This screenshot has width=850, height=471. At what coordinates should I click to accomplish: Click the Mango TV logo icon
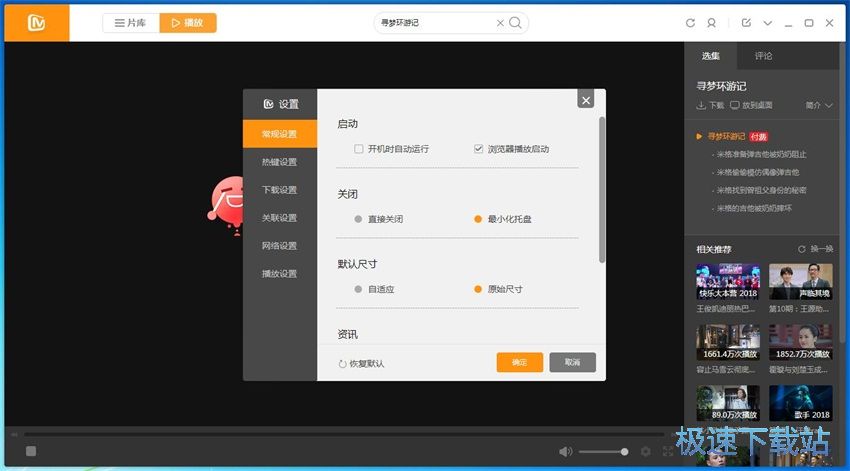tap(36, 23)
